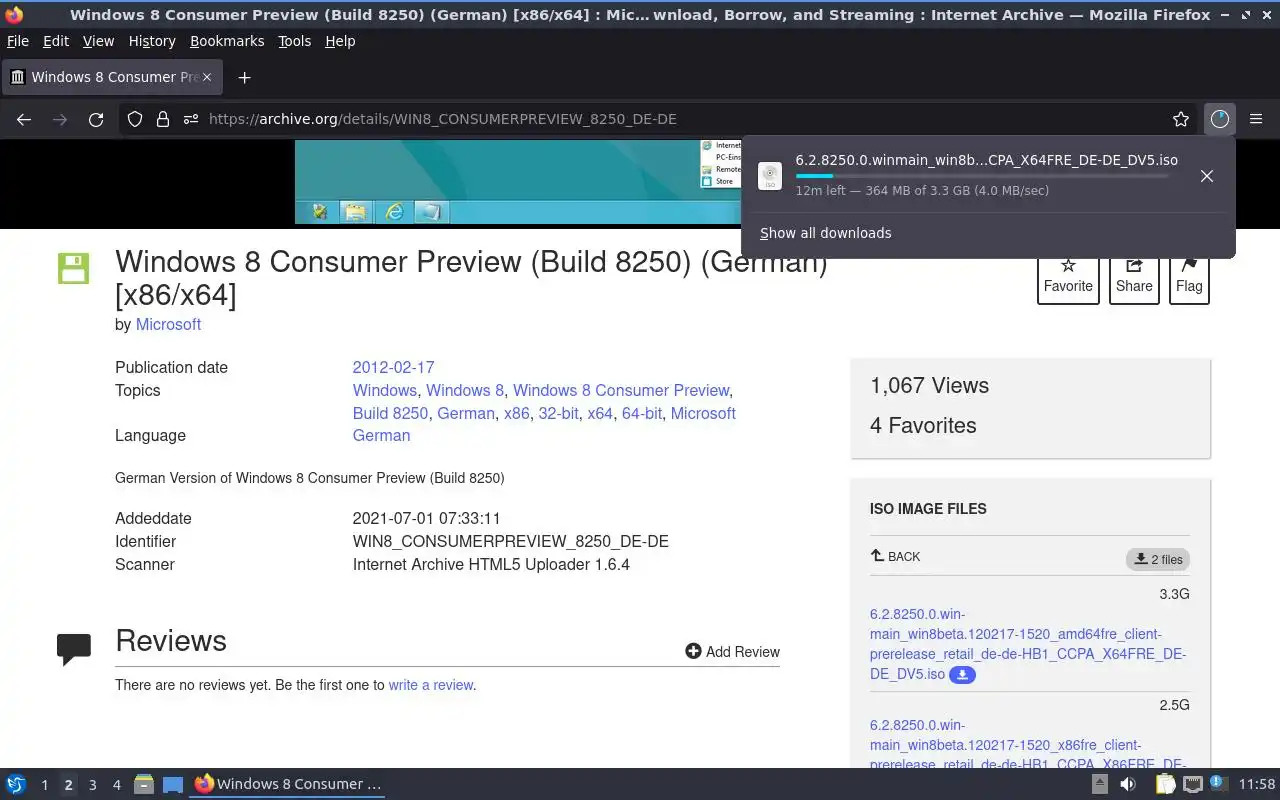Open the Firefox hamburger application menu
The width and height of the screenshot is (1280, 800).
(1256, 119)
